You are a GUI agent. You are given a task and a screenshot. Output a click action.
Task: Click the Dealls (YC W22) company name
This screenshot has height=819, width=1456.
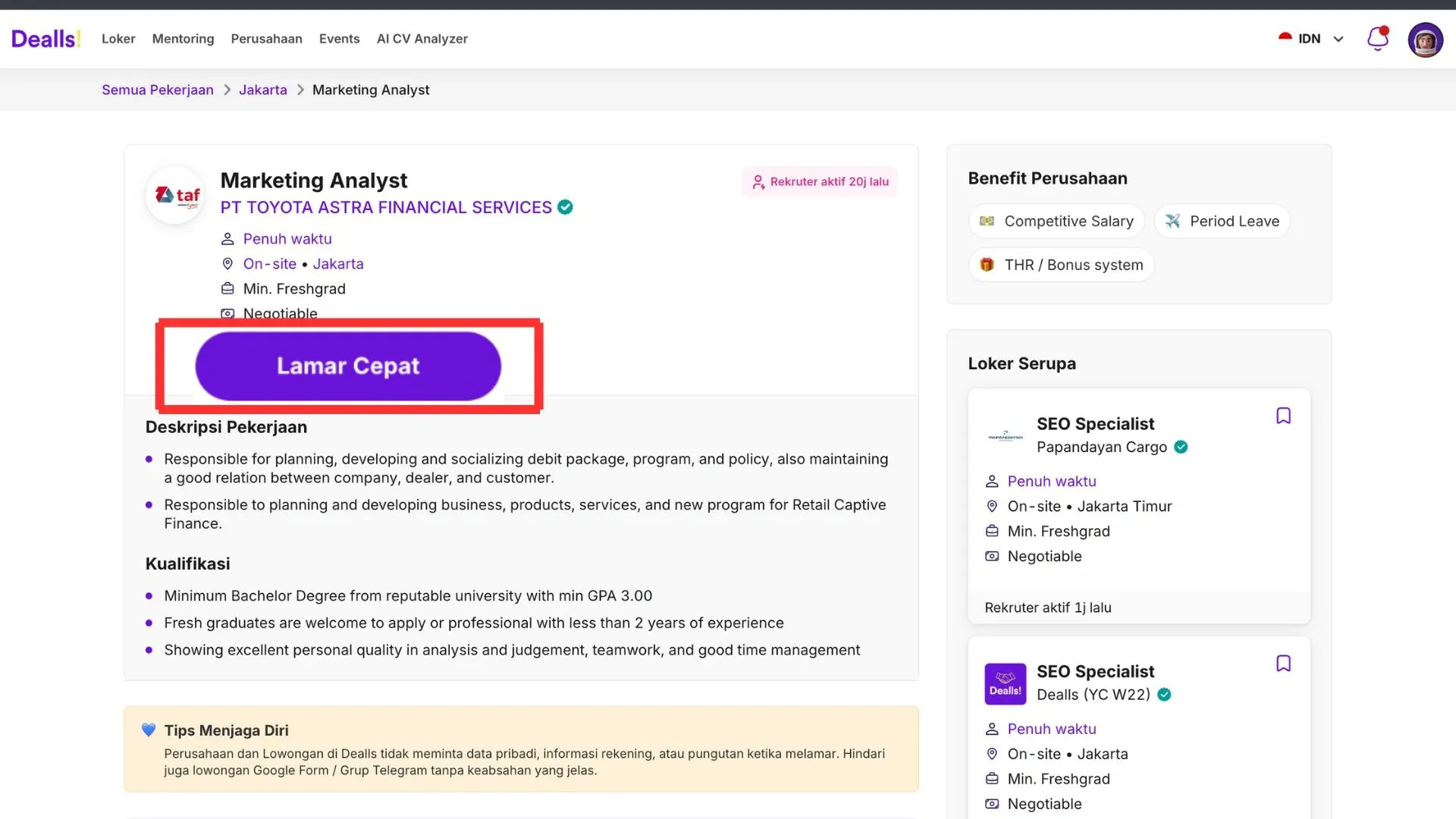tap(1094, 695)
